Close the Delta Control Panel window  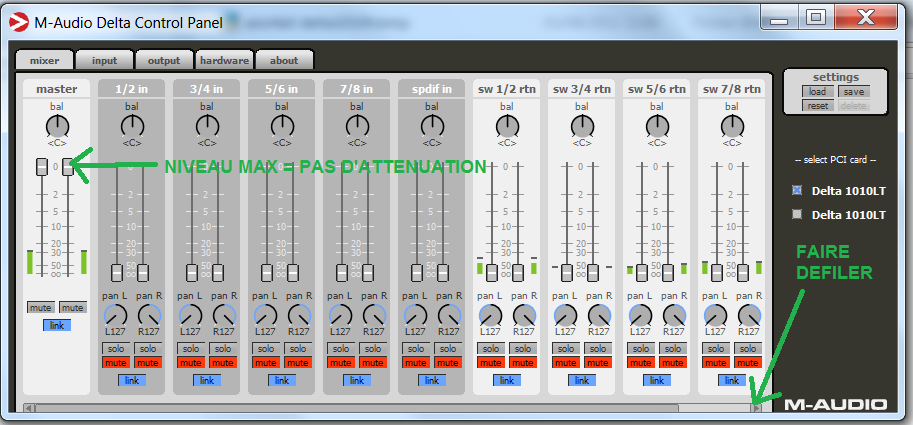tap(865, 18)
